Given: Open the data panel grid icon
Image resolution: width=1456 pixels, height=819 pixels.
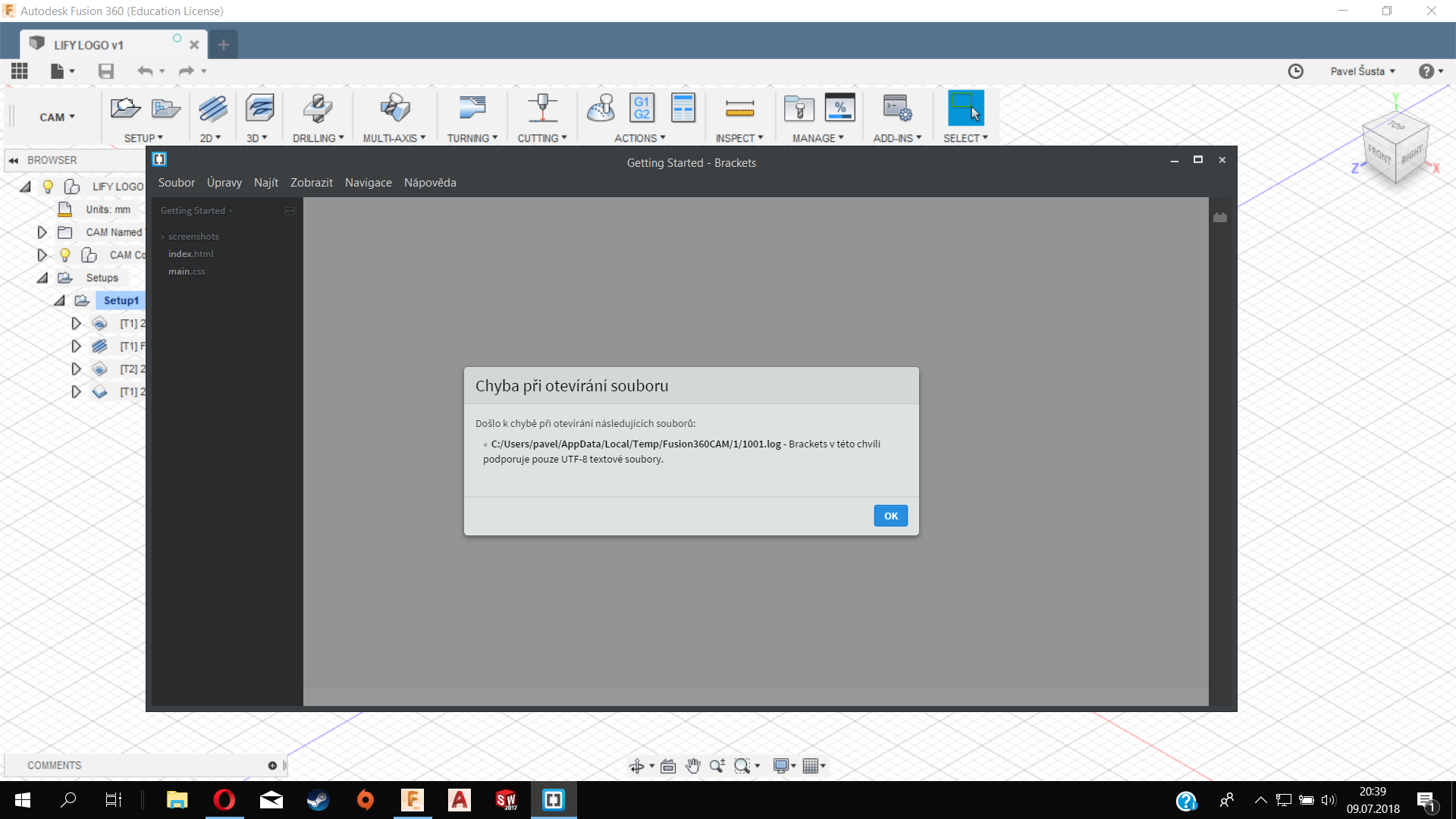Looking at the screenshot, I should pyautogui.click(x=20, y=71).
